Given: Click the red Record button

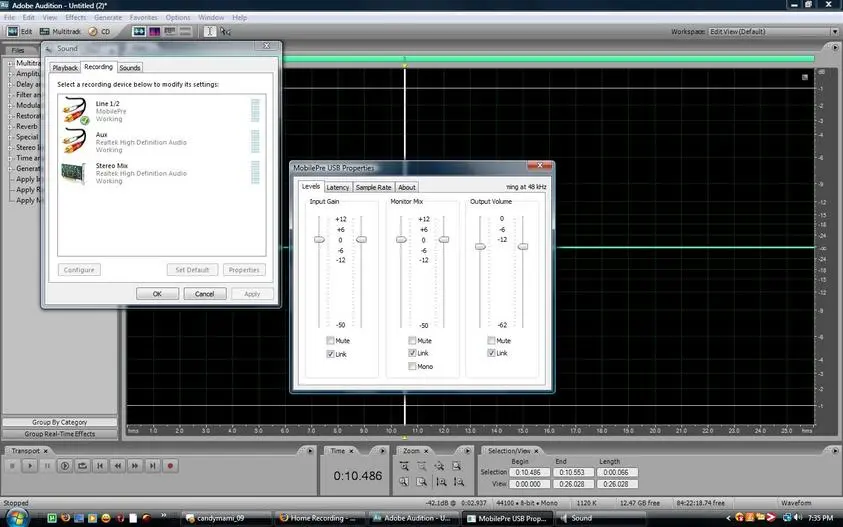Looking at the screenshot, I should pos(170,466).
